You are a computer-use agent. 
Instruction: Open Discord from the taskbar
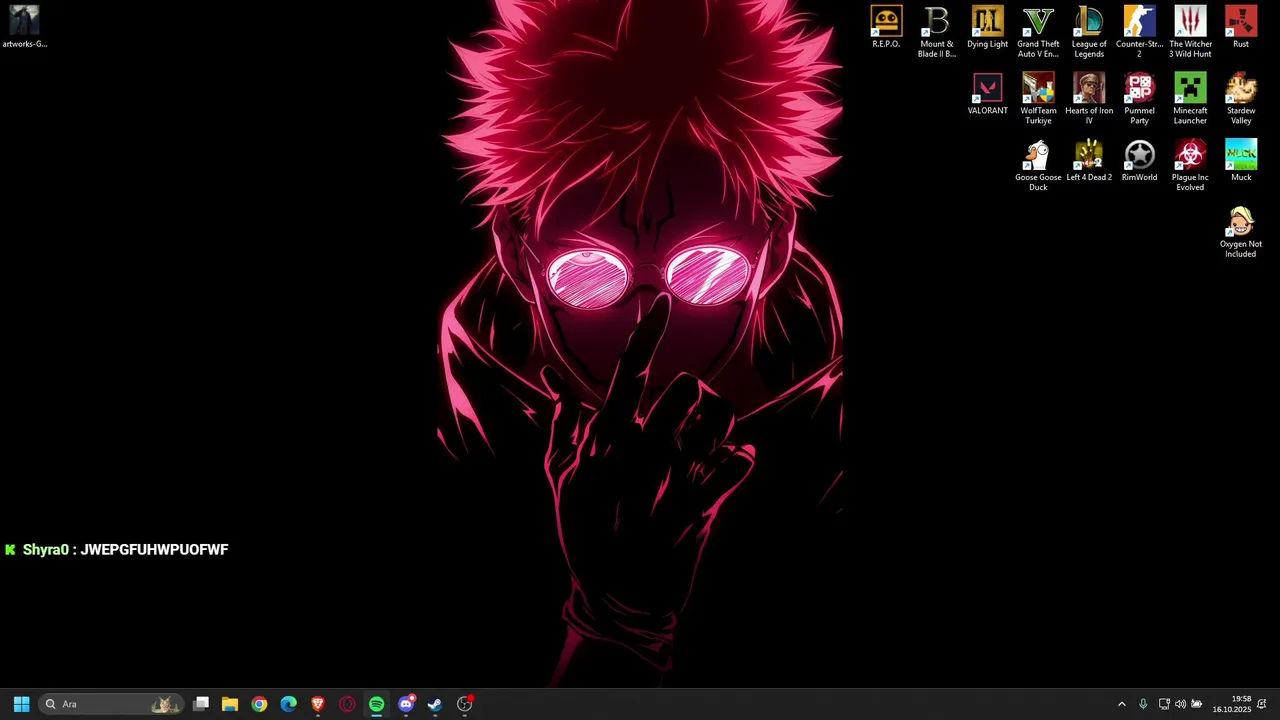(x=406, y=704)
